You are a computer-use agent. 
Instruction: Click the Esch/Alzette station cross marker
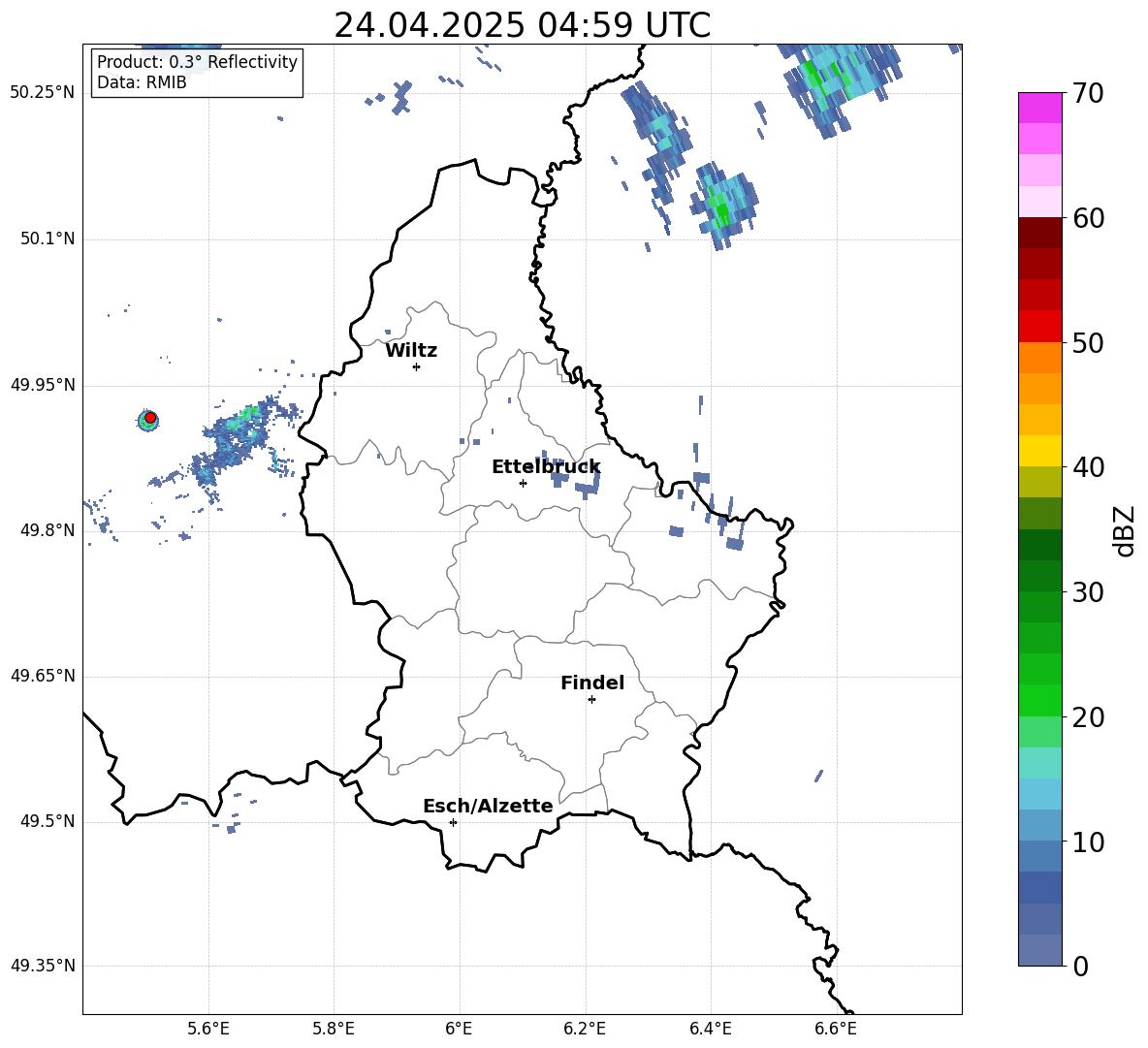[x=453, y=822]
